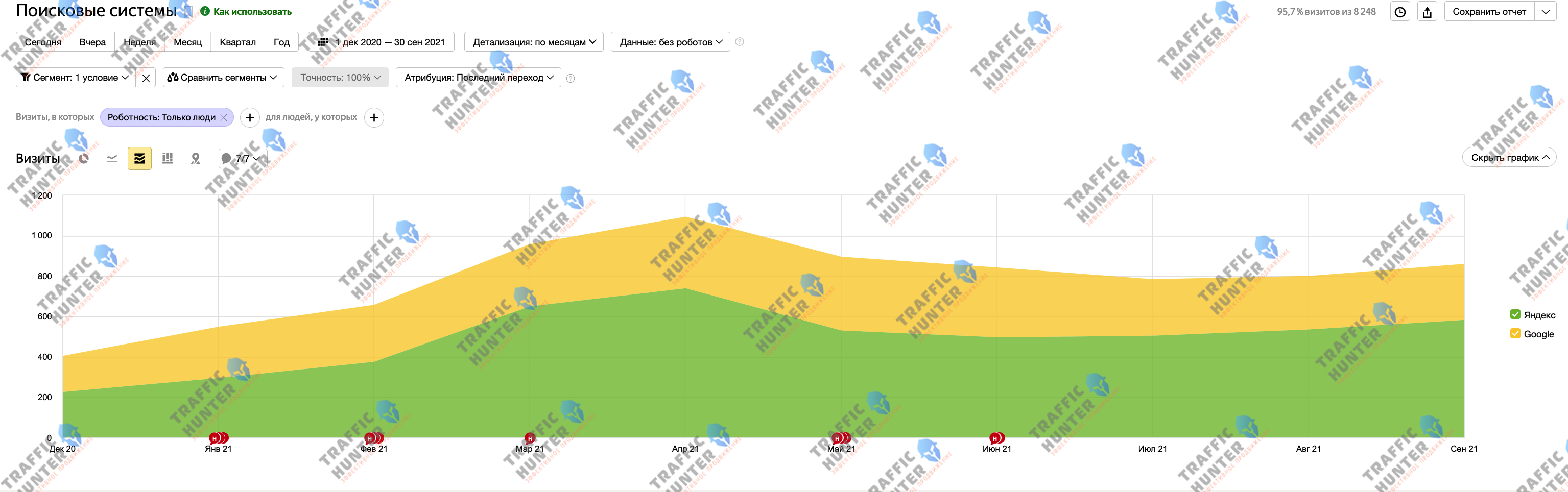Click the annotation marker at Янв 21
This screenshot has width=1568, height=492.
(x=218, y=438)
